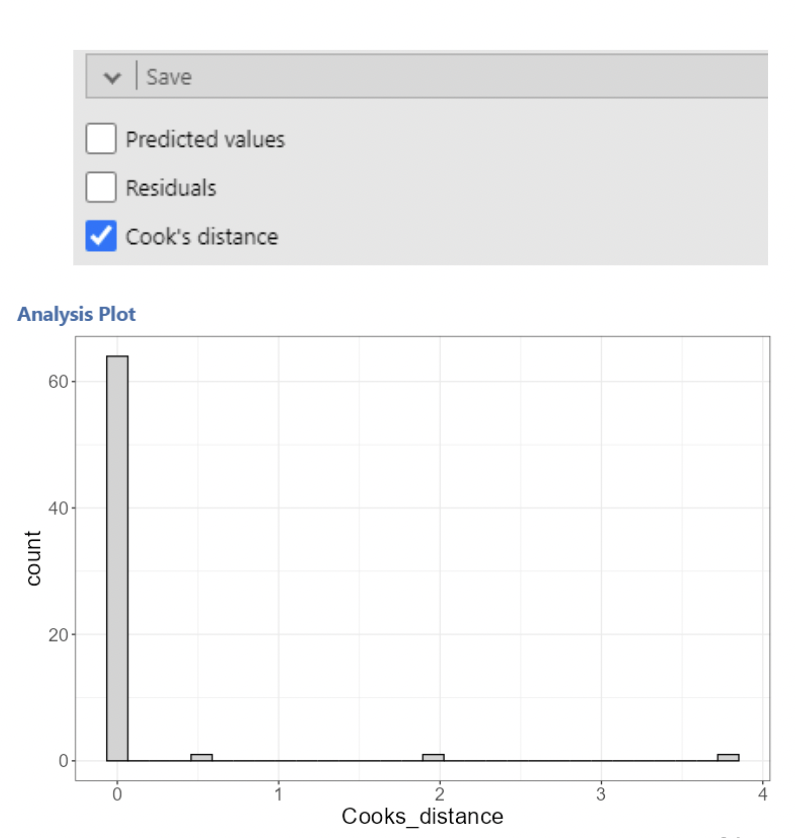Click the 40 tick label on y-axis
The image size is (796, 838).
click(53, 508)
